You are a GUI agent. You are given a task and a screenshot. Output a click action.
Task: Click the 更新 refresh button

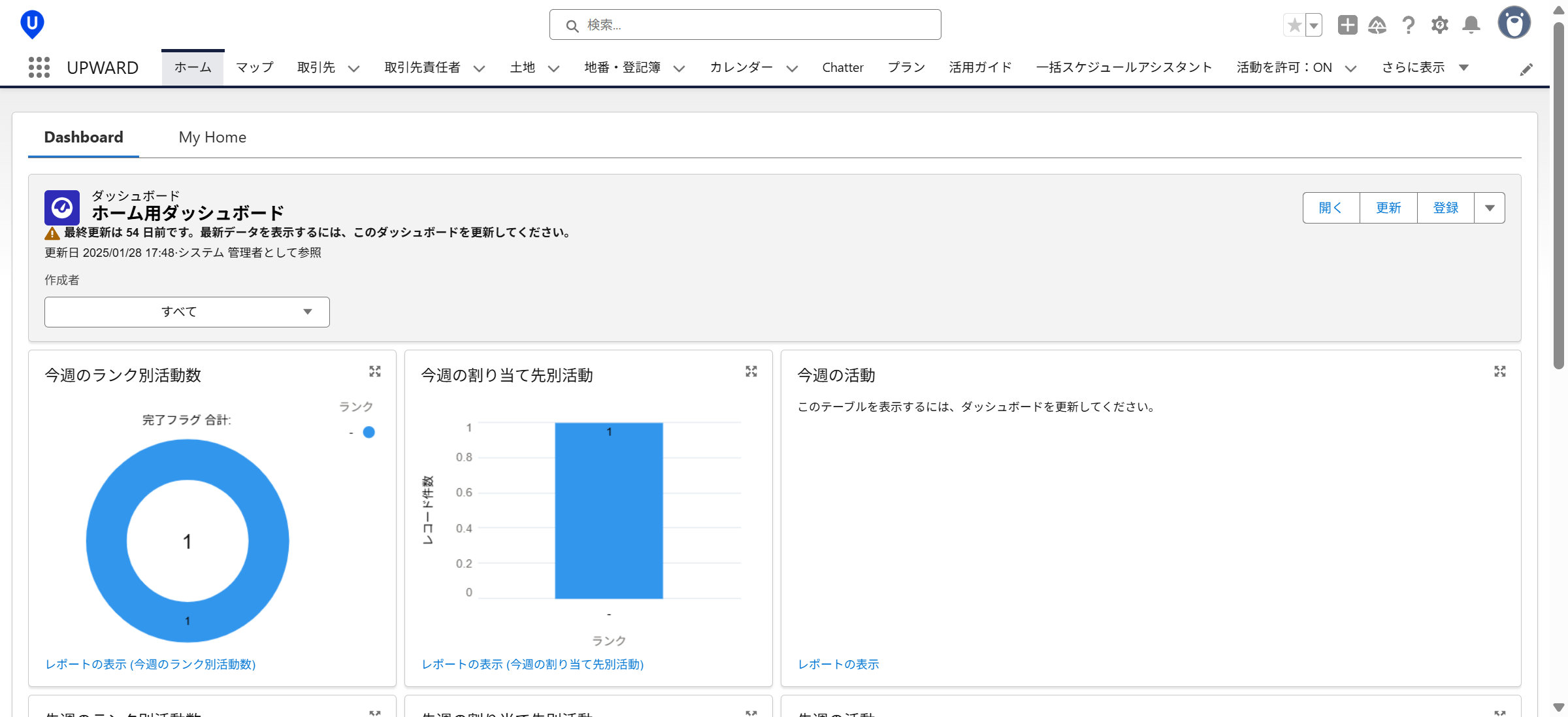1388,208
